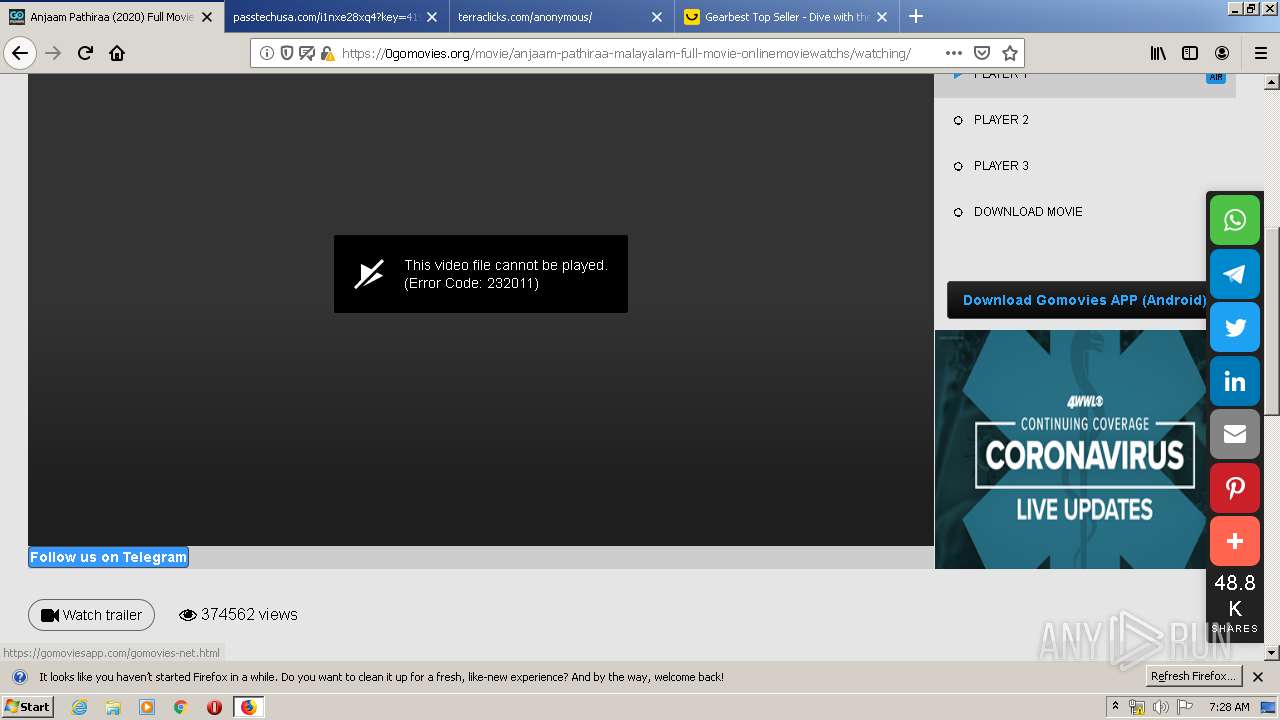Image resolution: width=1280 pixels, height=720 pixels.
Task: Click Follow us on Telegram link
Action: [108, 557]
